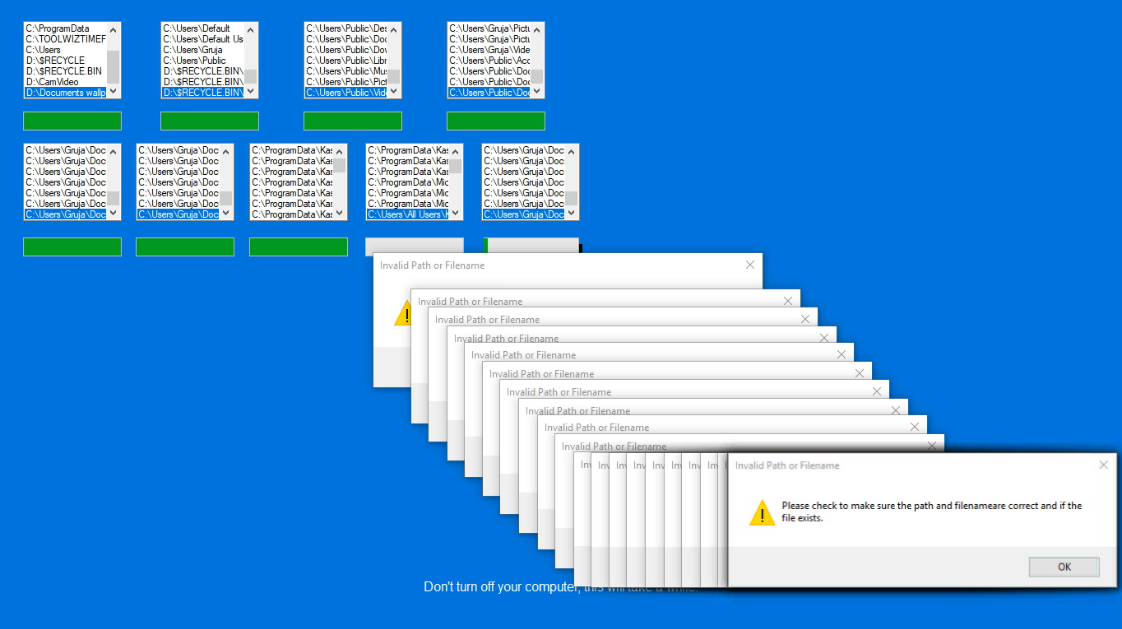Select the C:\Users\Gruja list entry

(x=203, y=50)
